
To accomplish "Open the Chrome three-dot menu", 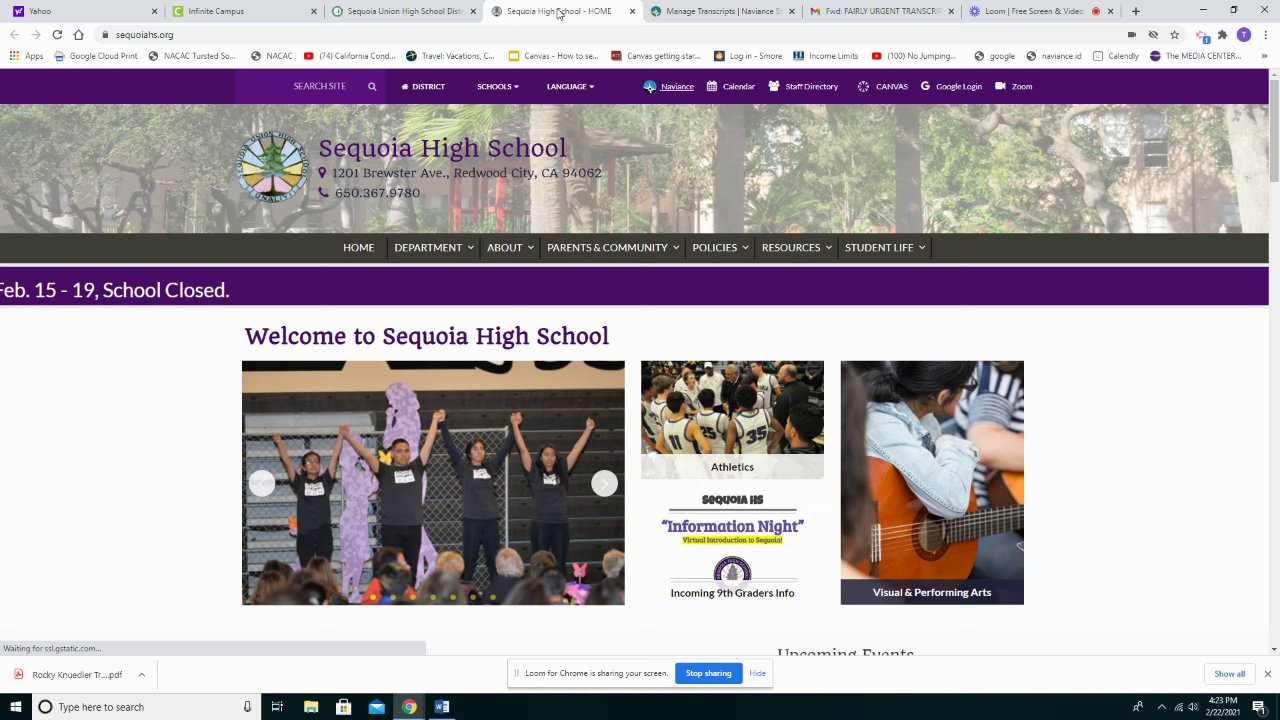I will pyautogui.click(x=1264, y=34).
